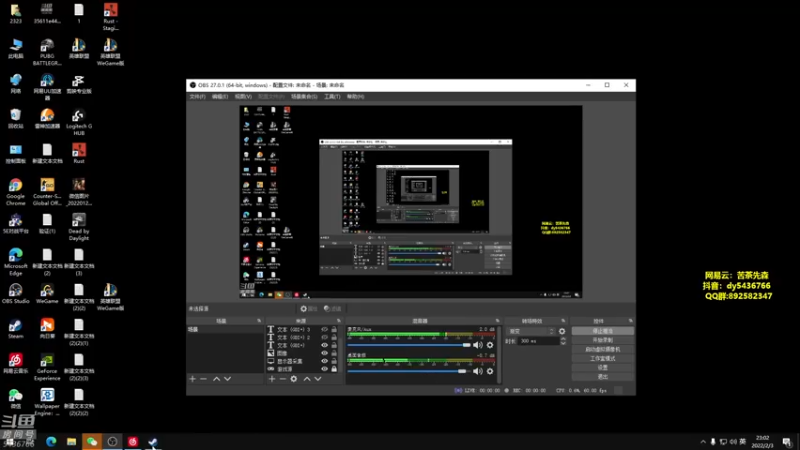Open File Explorer from the taskbar
Screen dimensions: 800x450
[x=71, y=442]
